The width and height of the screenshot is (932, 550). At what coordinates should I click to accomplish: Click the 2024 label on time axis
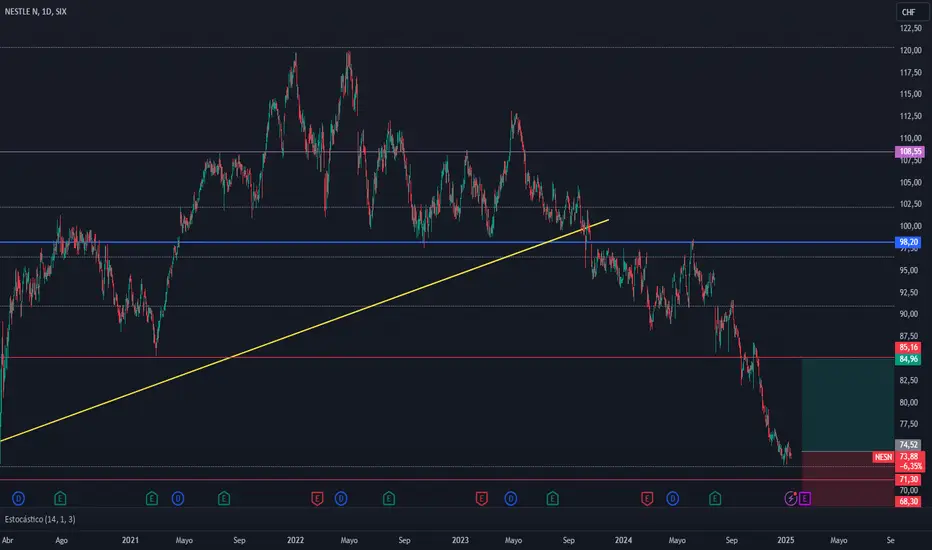(x=624, y=540)
